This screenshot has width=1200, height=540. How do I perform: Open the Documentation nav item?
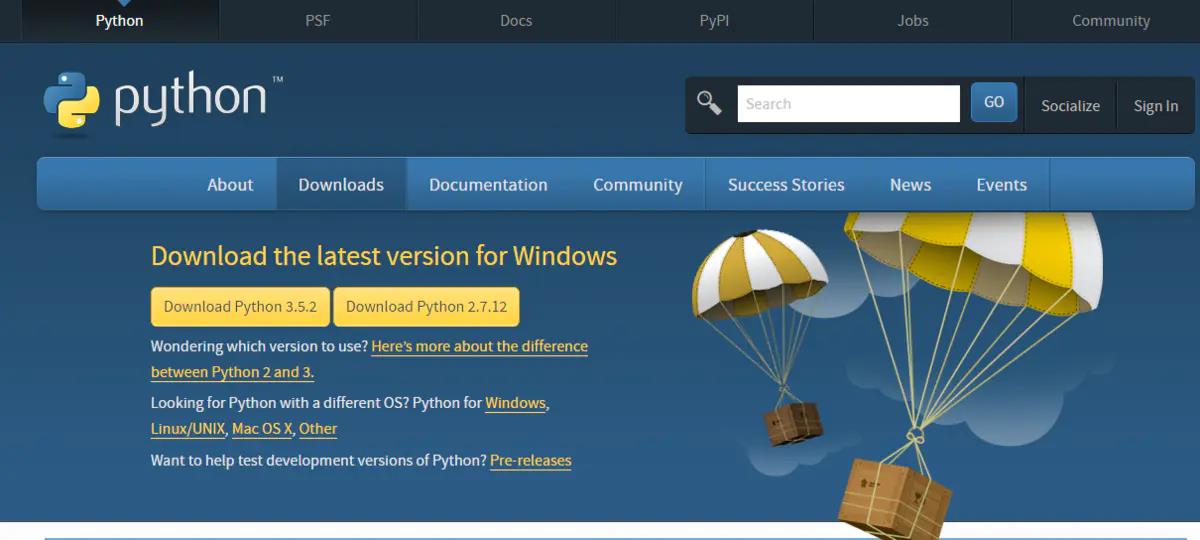point(488,185)
